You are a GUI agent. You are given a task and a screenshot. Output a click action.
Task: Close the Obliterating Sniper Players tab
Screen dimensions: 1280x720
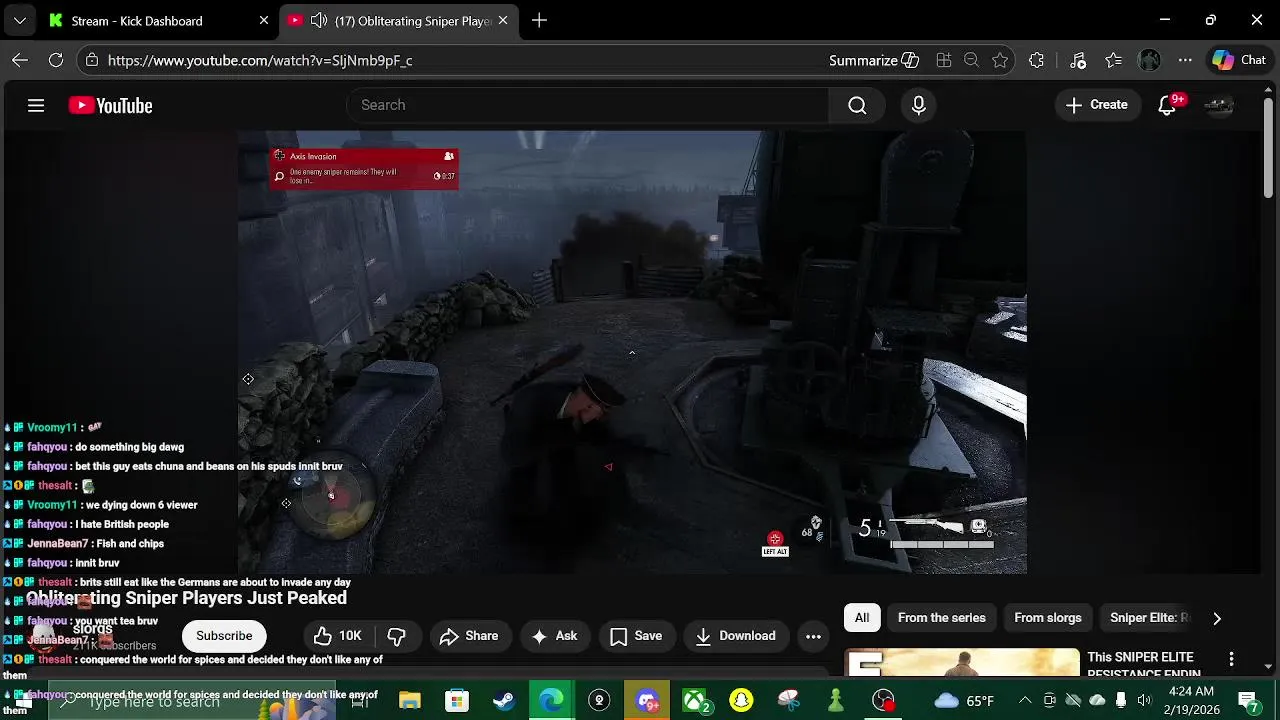click(504, 20)
